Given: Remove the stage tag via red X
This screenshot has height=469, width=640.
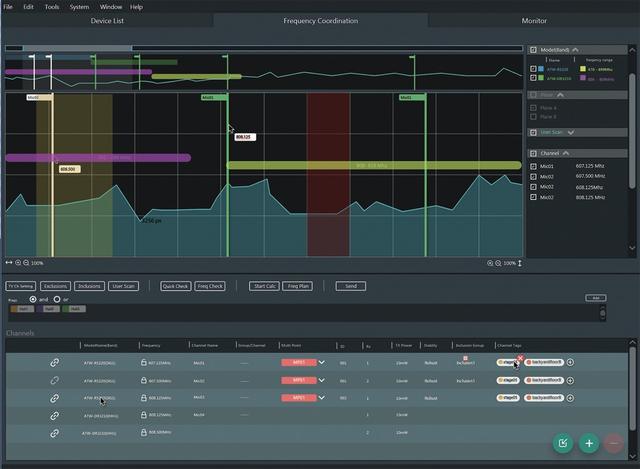Looking at the screenshot, I should tap(520, 358).
